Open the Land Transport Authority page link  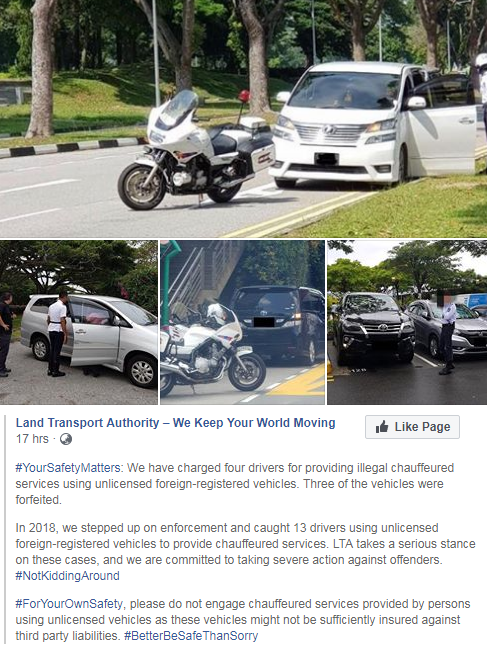(175, 423)
